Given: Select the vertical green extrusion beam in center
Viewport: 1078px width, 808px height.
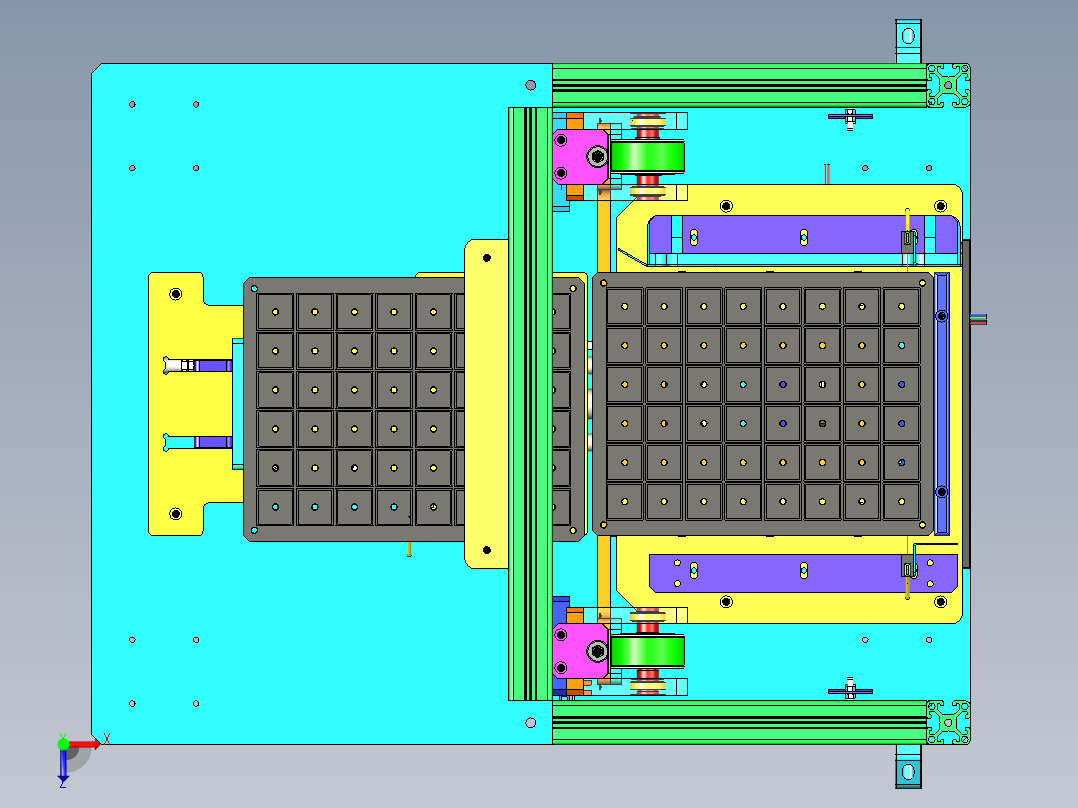Looking at the screenshot, I should pyautogui.click(x=530, y=404).
